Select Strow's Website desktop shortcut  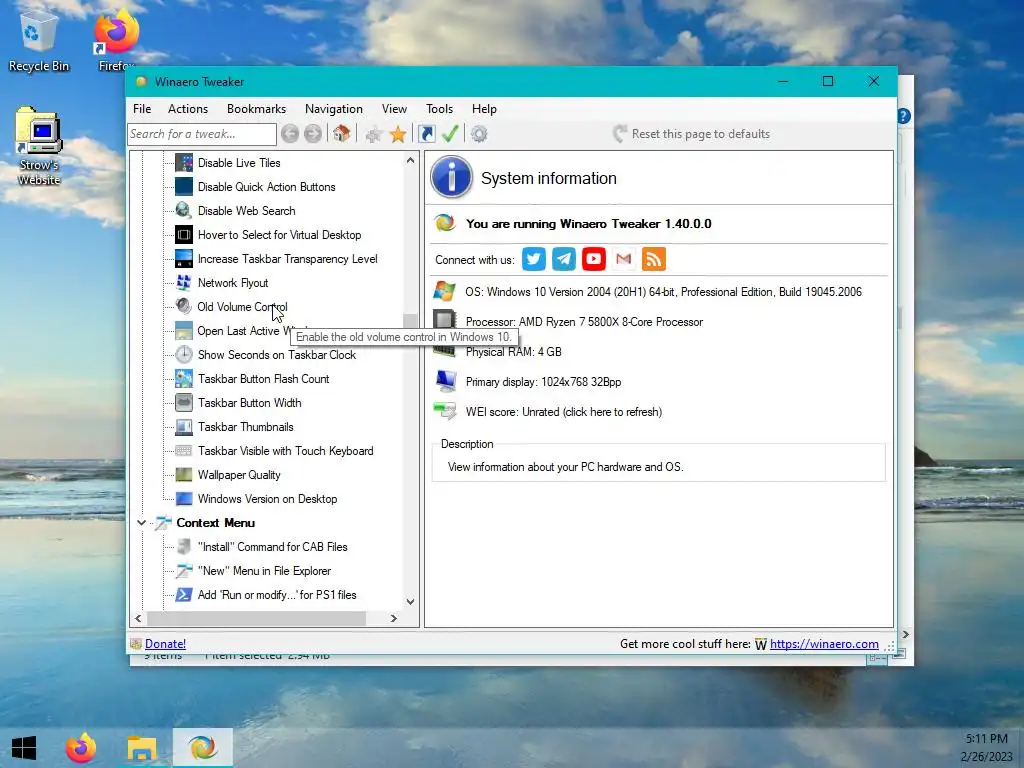[x=39, y=145]
